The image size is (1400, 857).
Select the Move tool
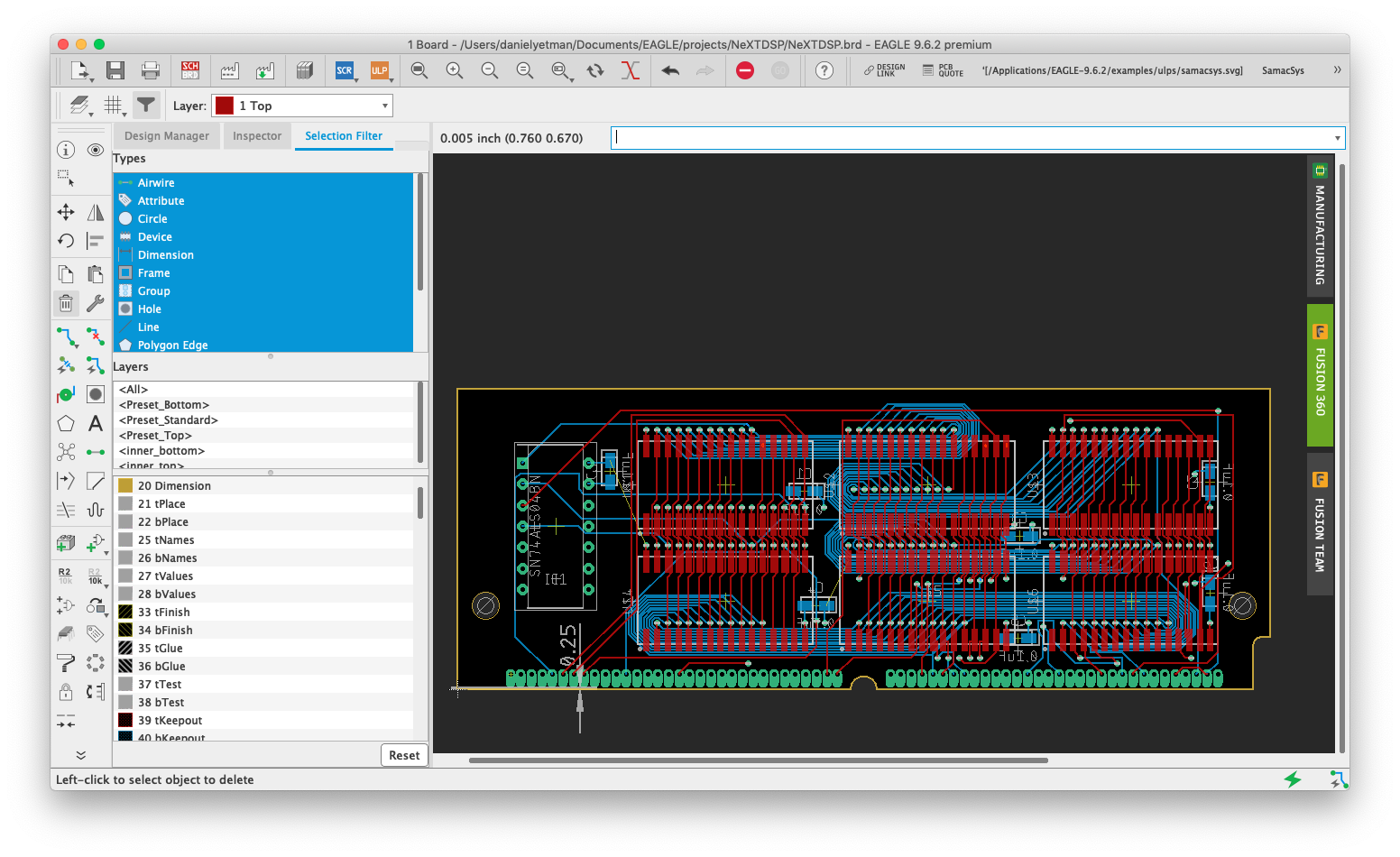point(66,212)
